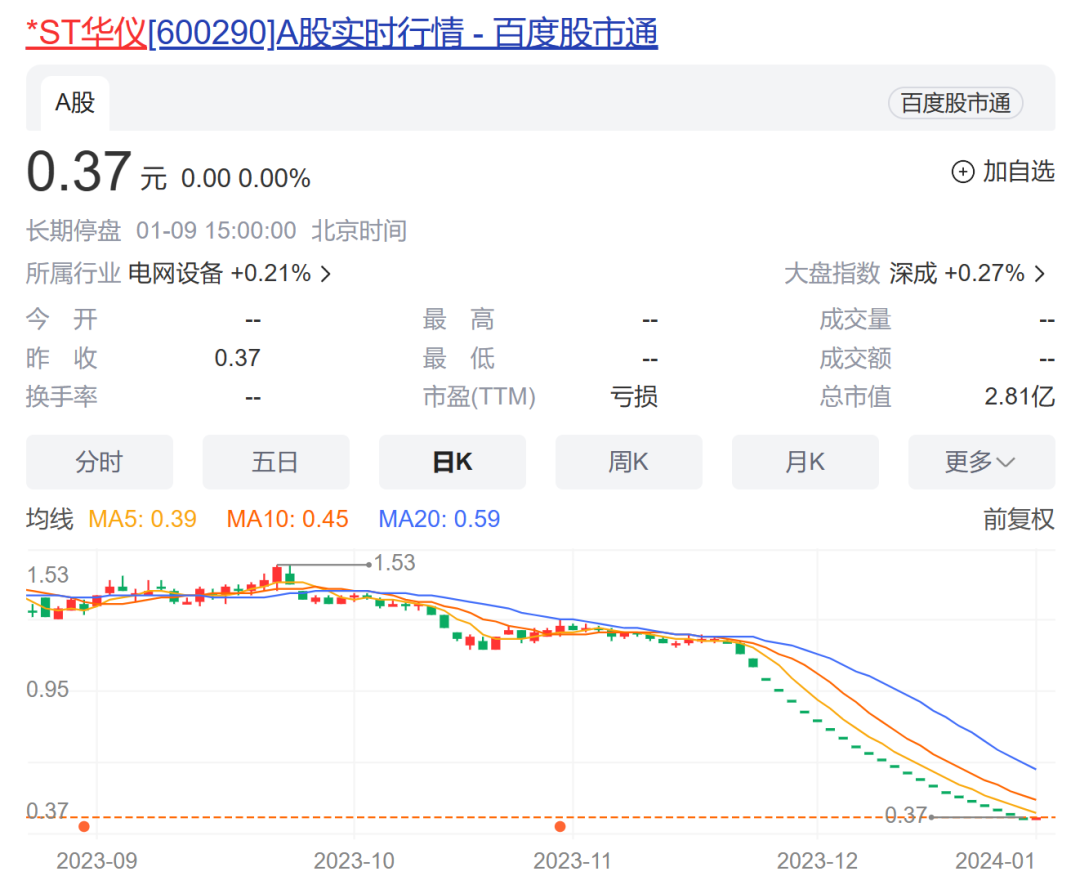Click the 换手率 label

coord(62,397)
